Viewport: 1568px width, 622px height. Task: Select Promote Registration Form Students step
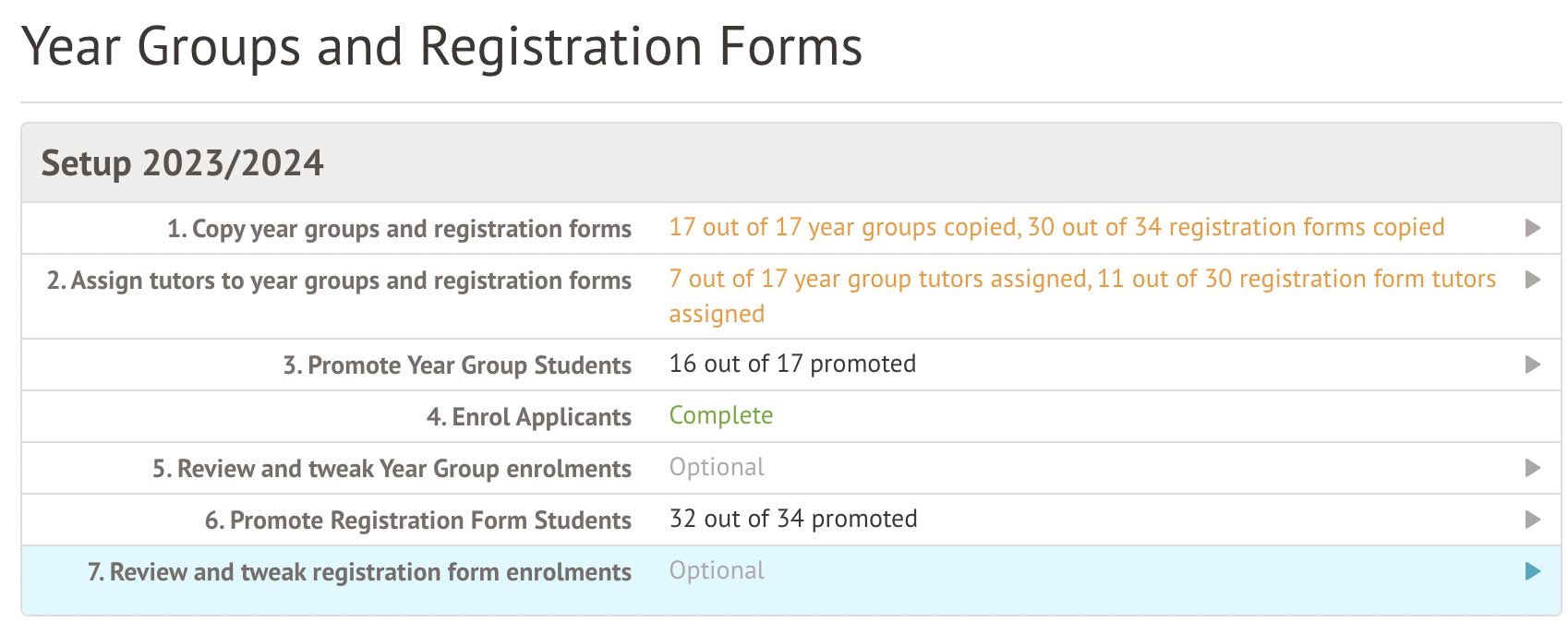[x=417, y=520]
